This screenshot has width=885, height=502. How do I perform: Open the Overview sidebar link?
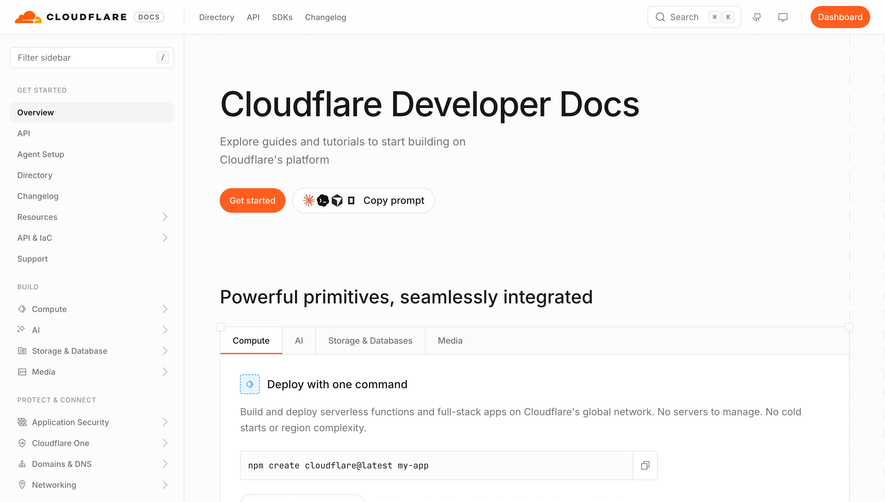pos(92,112)
